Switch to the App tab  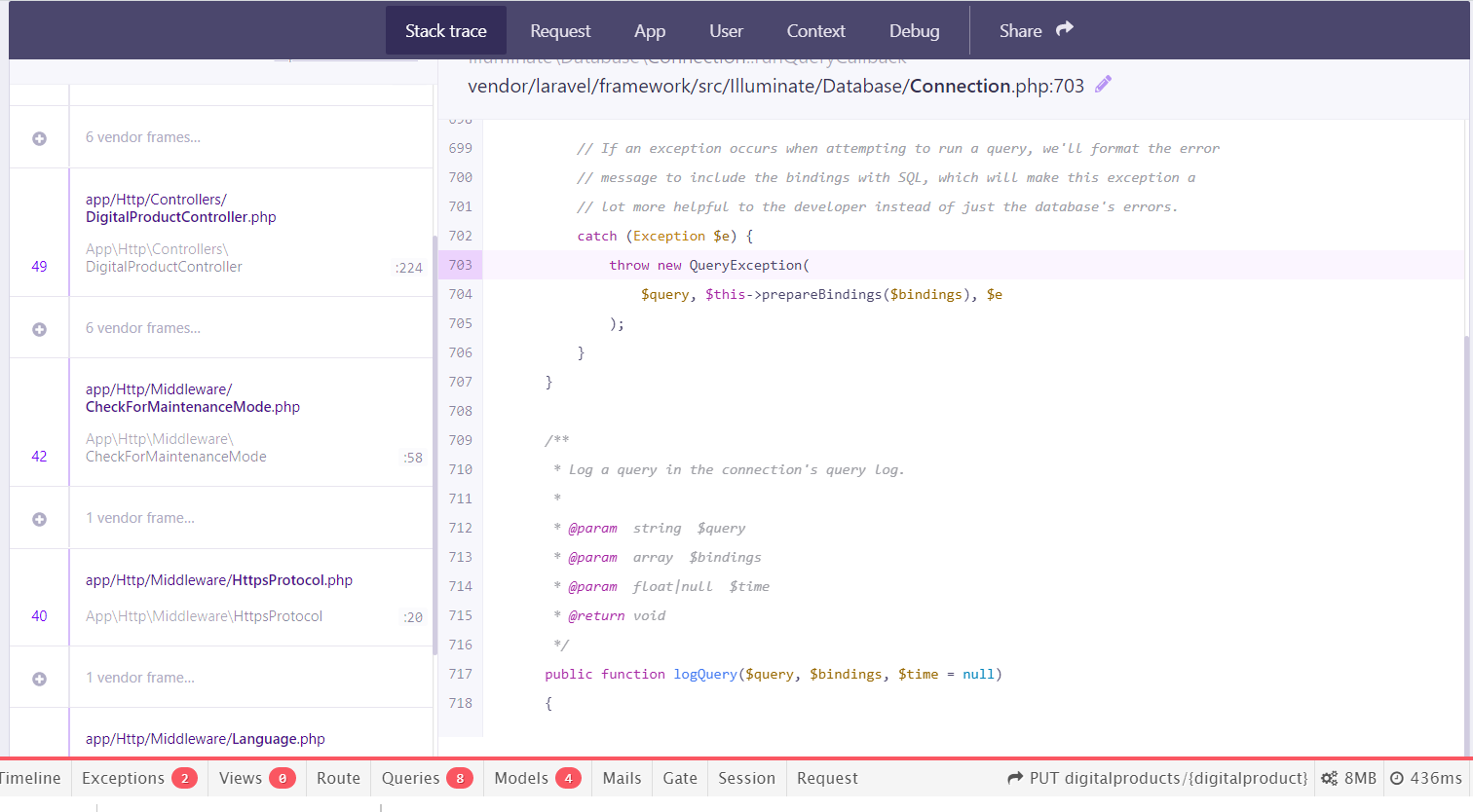click(x=650, y=30)
